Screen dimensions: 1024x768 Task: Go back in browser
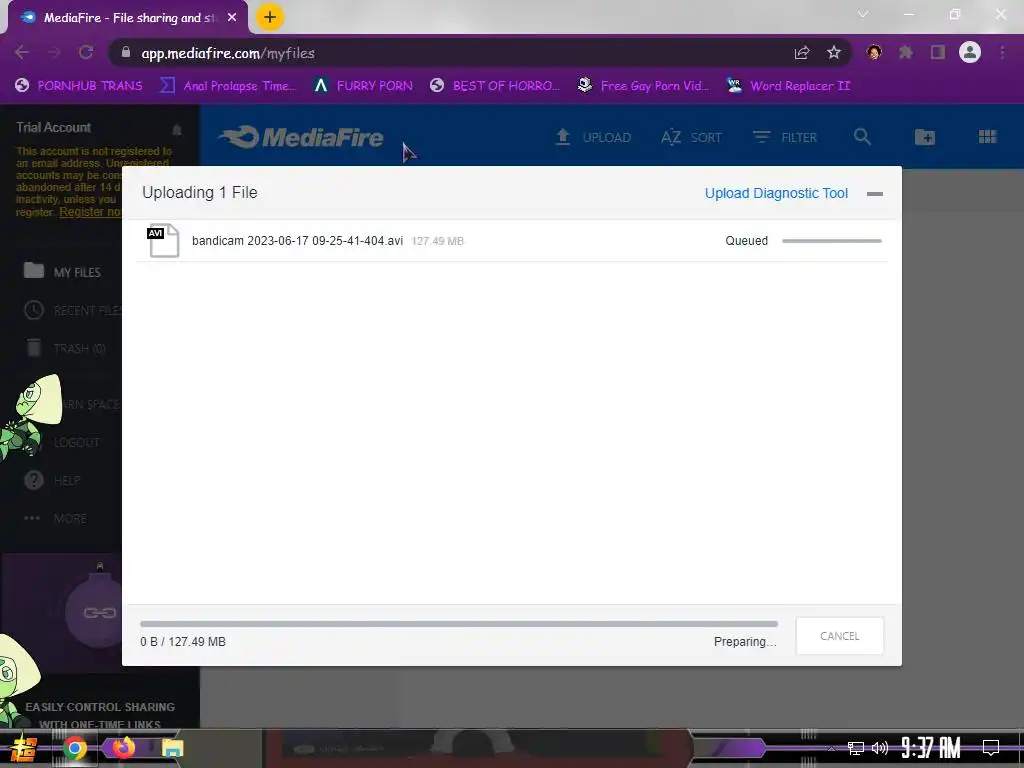[22, 52]
